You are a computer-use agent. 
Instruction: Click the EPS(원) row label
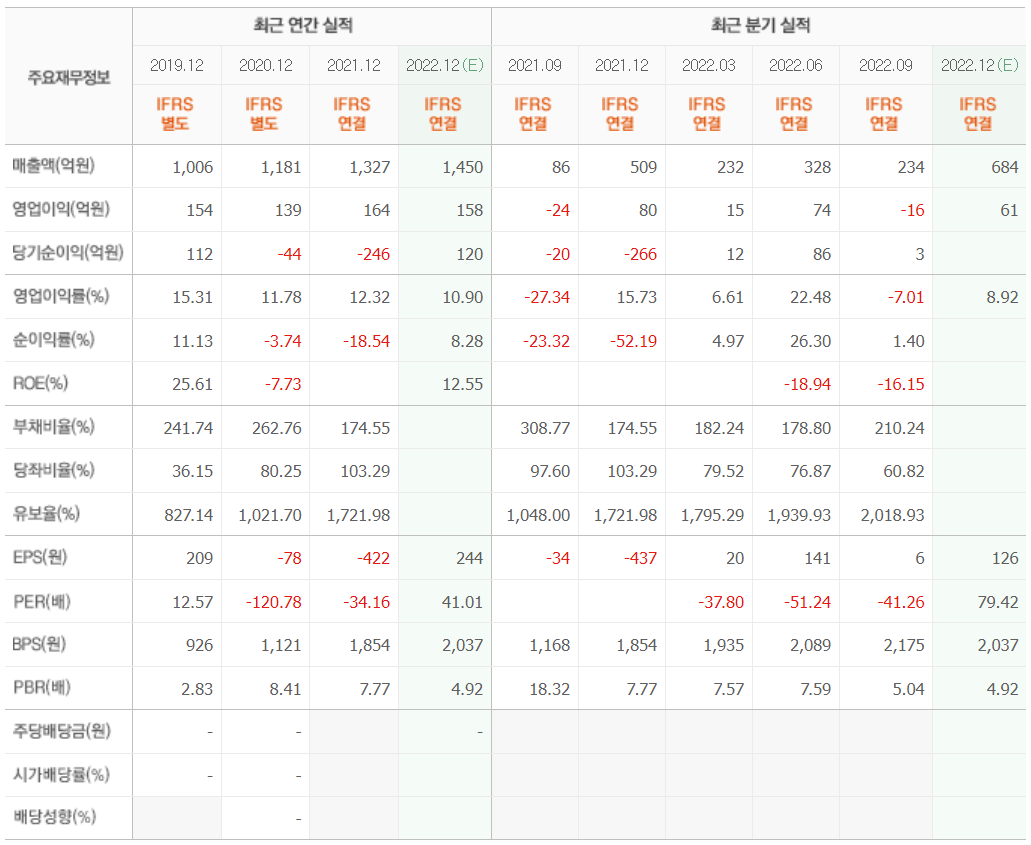coord(39,557)
